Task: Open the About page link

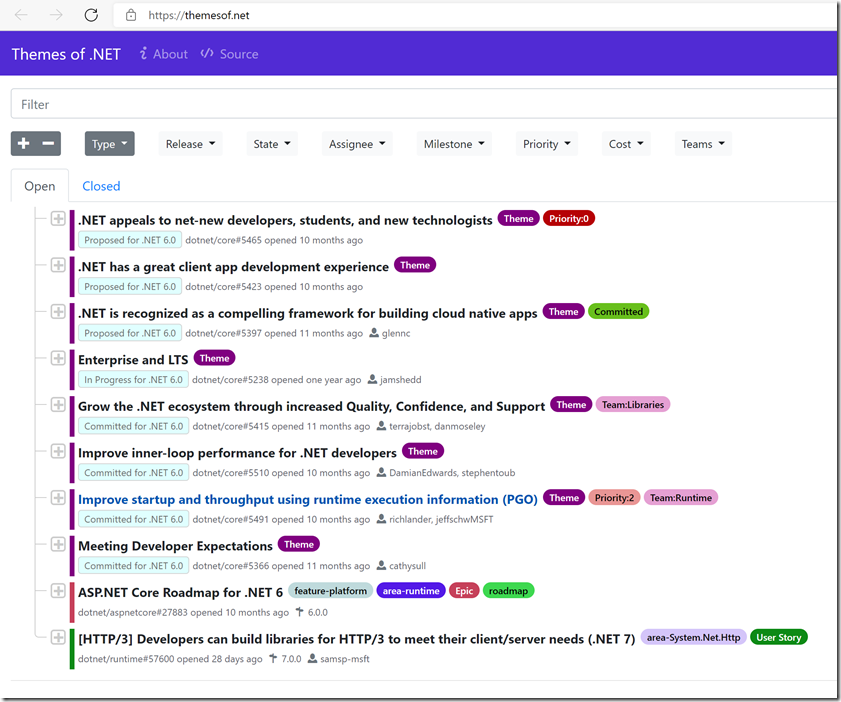Action: (x=164, y=54)
